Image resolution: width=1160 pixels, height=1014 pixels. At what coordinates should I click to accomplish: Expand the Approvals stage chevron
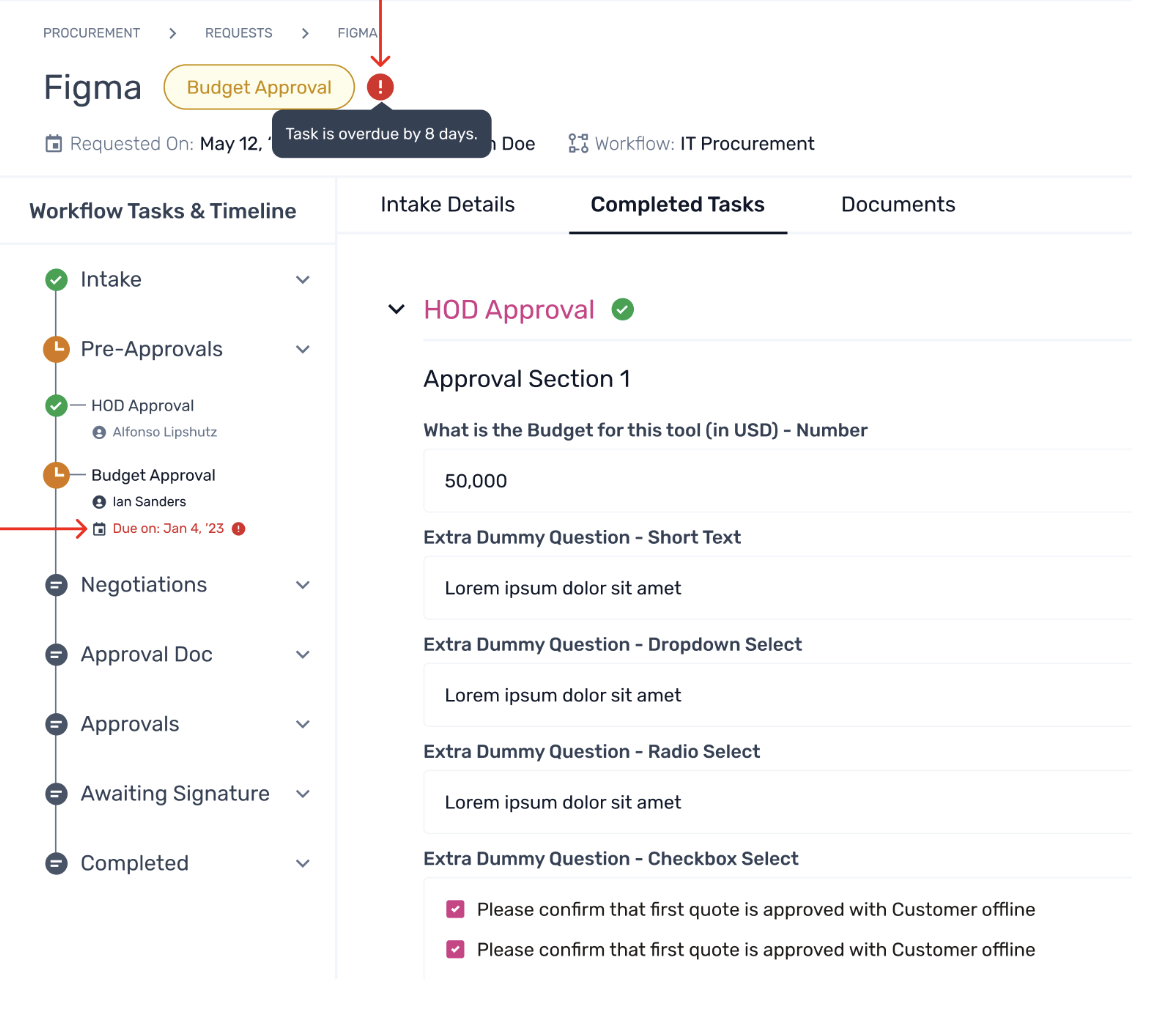(x=303, y=724)
